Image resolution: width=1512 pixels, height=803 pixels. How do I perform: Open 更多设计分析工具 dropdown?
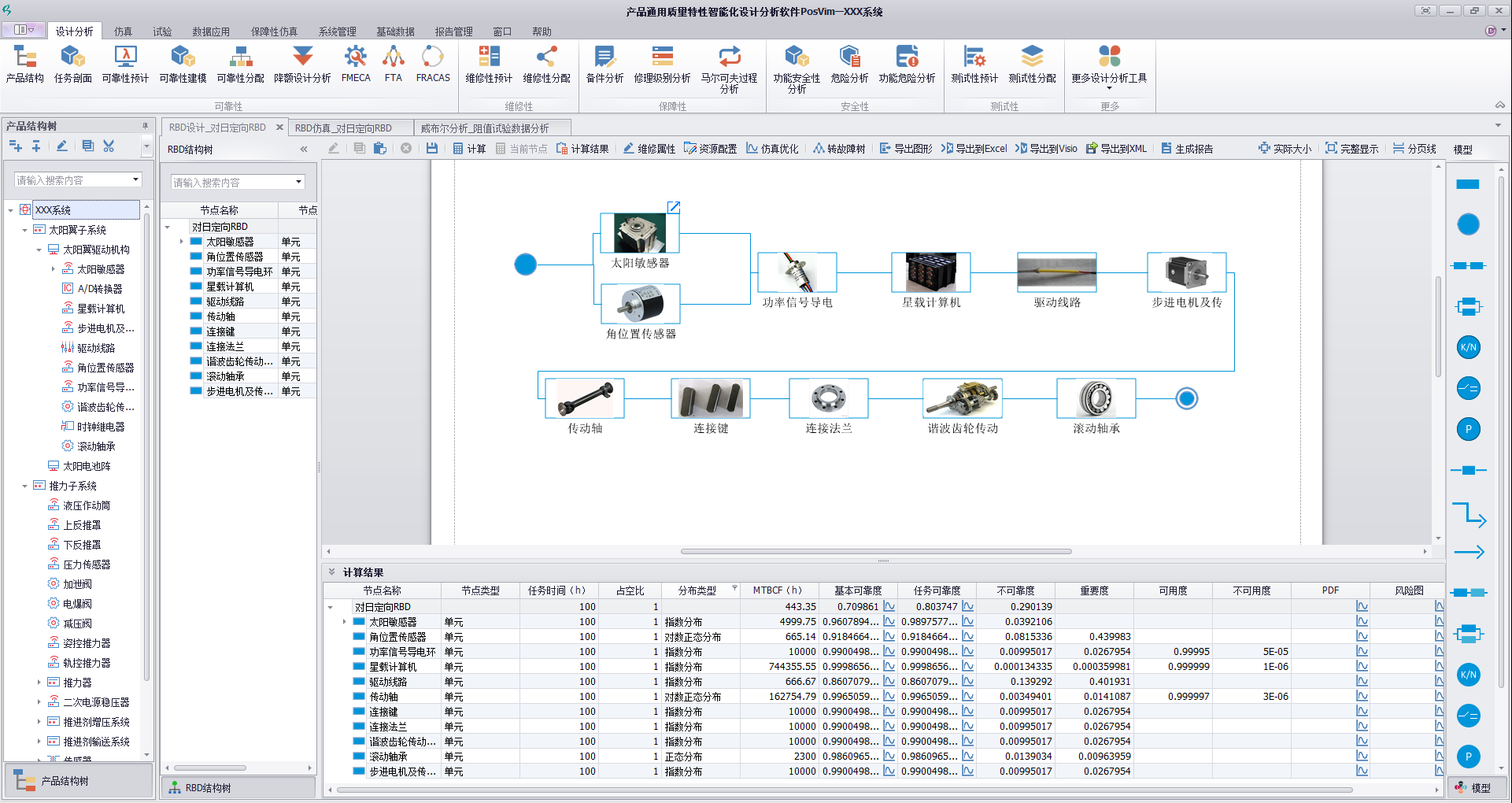[1108, 68]
